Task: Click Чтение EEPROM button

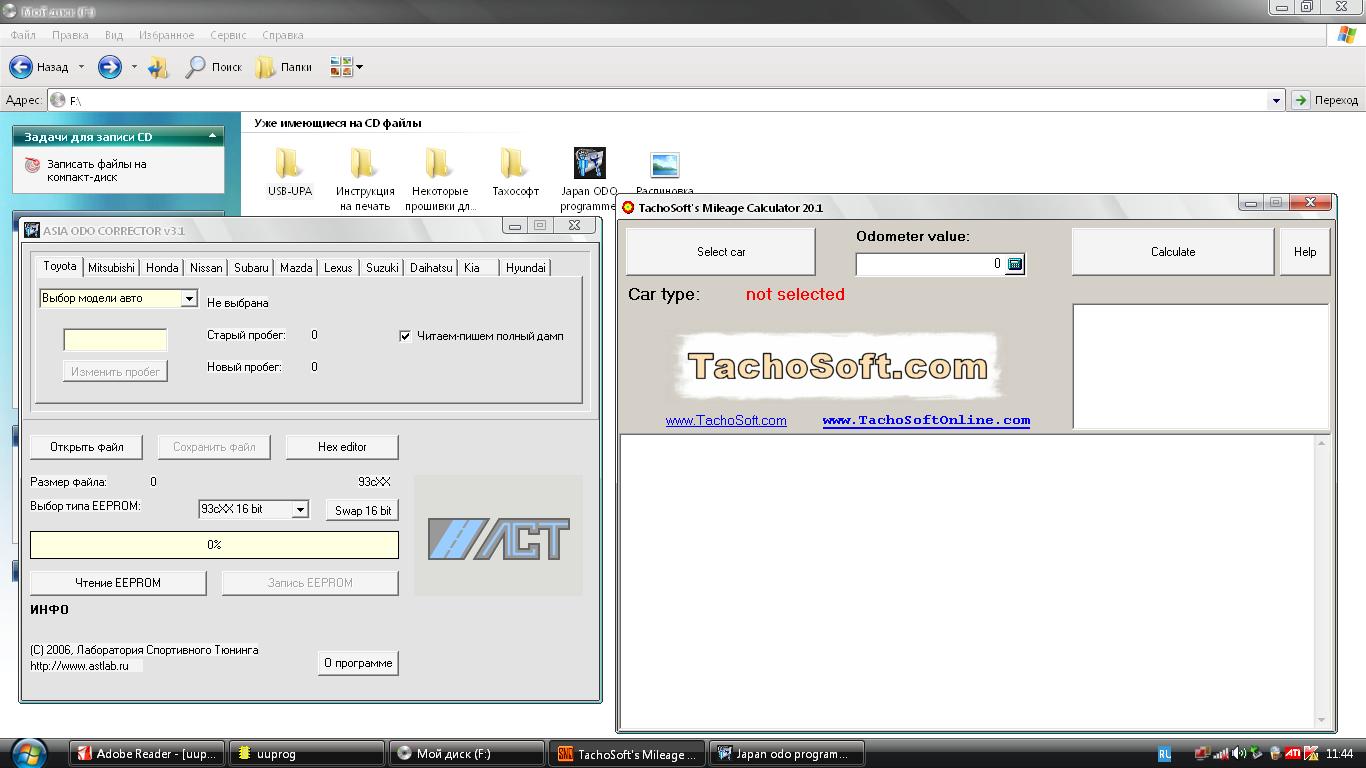Action: coord(118,583)
